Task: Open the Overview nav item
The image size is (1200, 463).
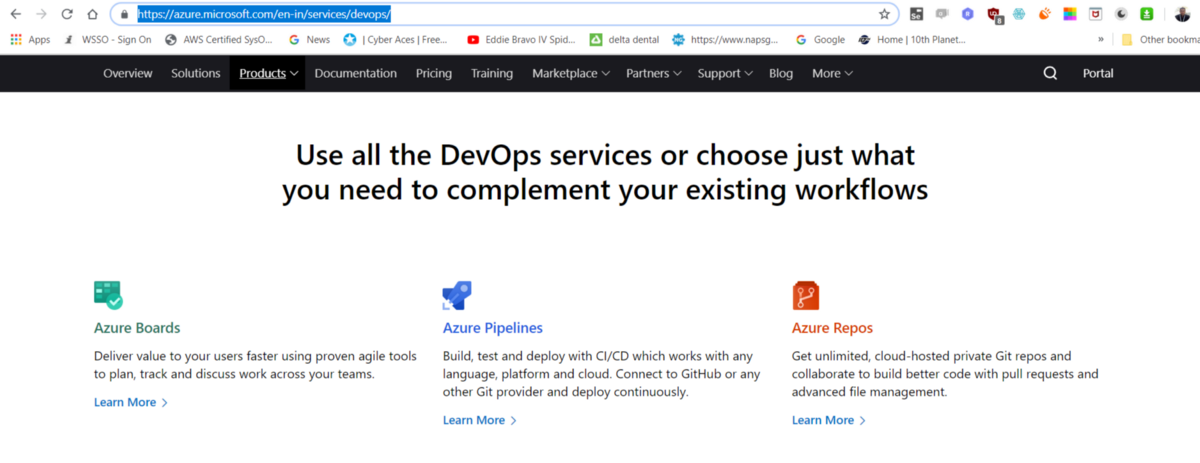Action: (x=128, y=73)
